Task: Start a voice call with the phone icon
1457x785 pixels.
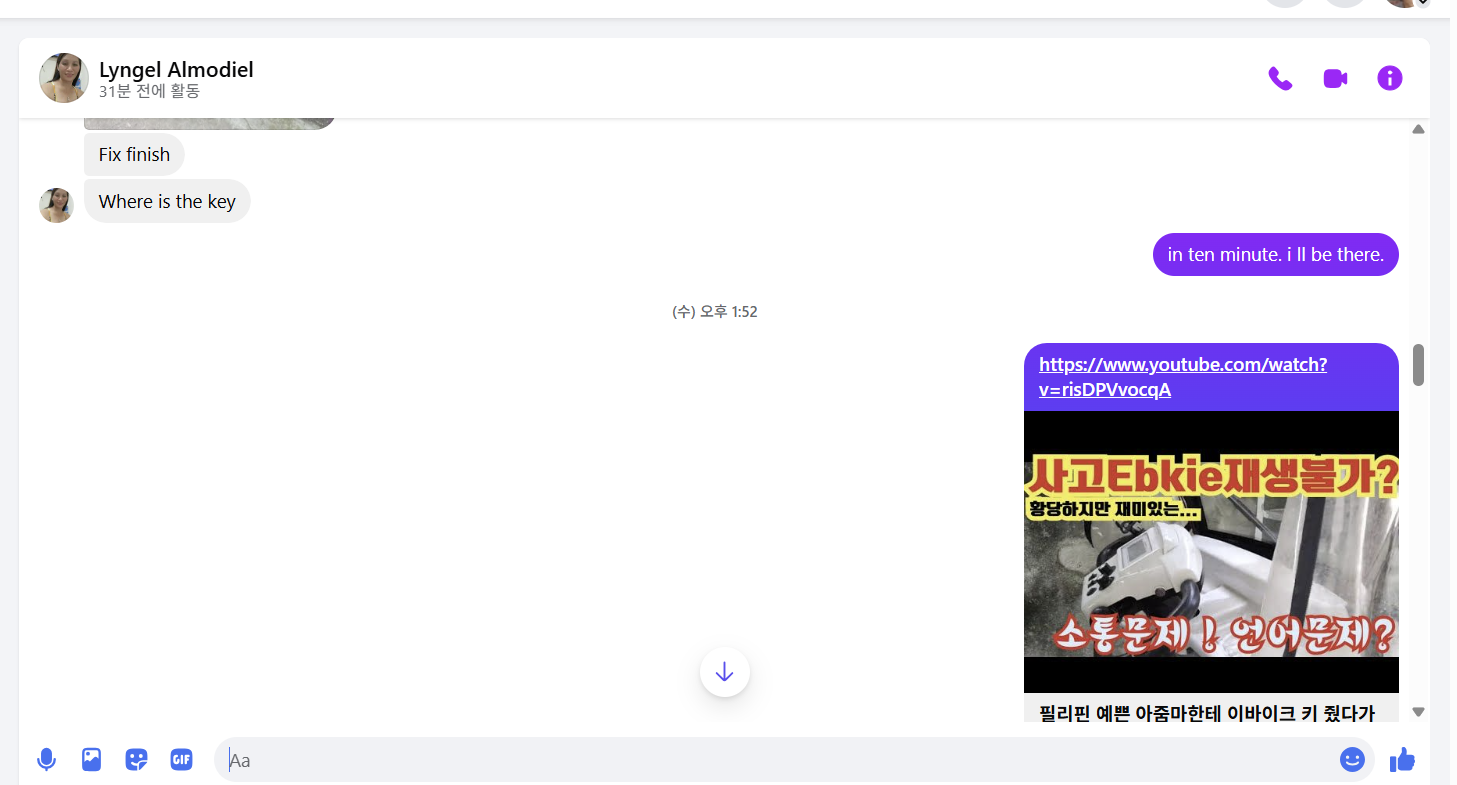Action: (1280, 78)
